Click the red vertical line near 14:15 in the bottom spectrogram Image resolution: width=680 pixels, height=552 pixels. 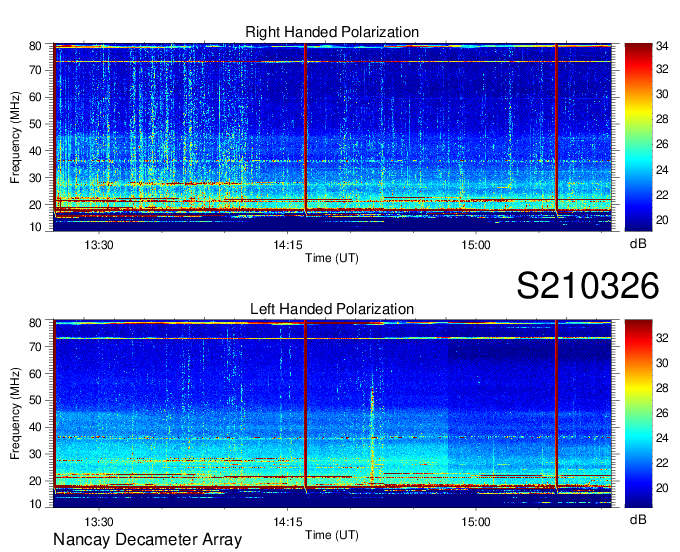point(305,403)
